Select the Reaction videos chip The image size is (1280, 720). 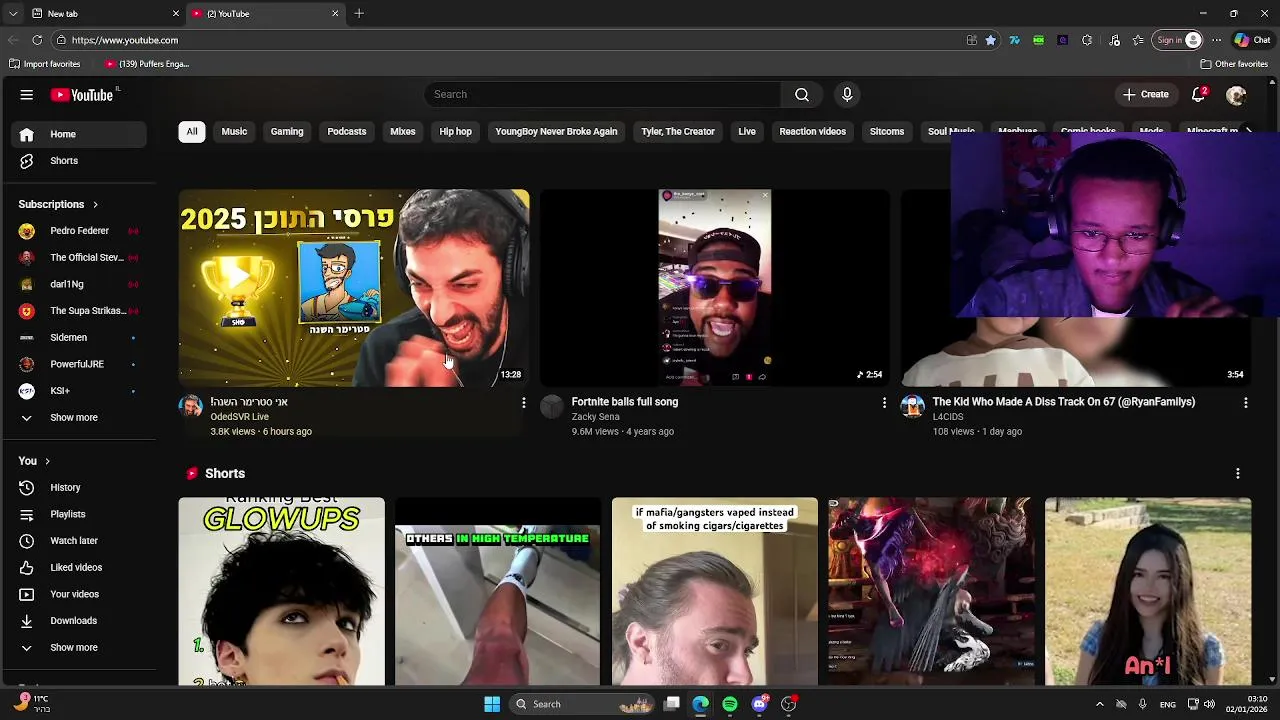tap(812, 132)
